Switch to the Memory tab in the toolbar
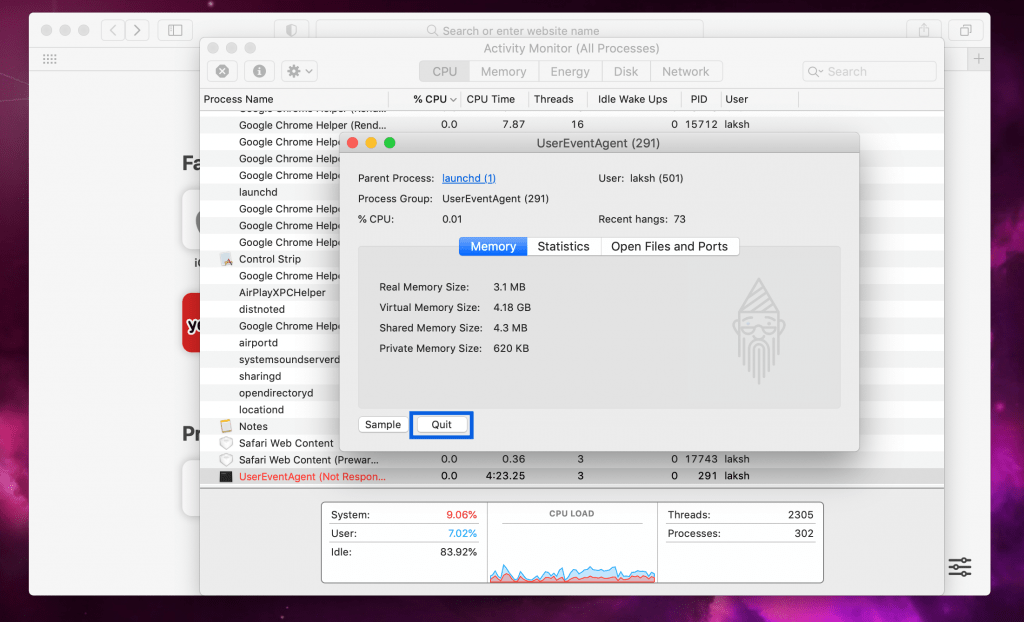 504,72
